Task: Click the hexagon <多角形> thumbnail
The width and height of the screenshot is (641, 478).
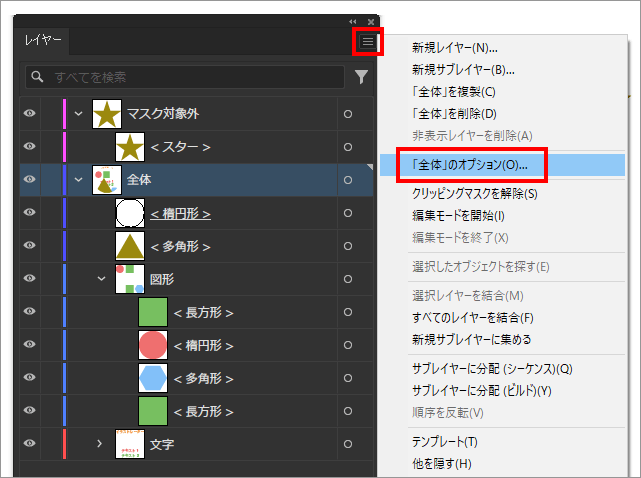Action: (x=153, y=378)
